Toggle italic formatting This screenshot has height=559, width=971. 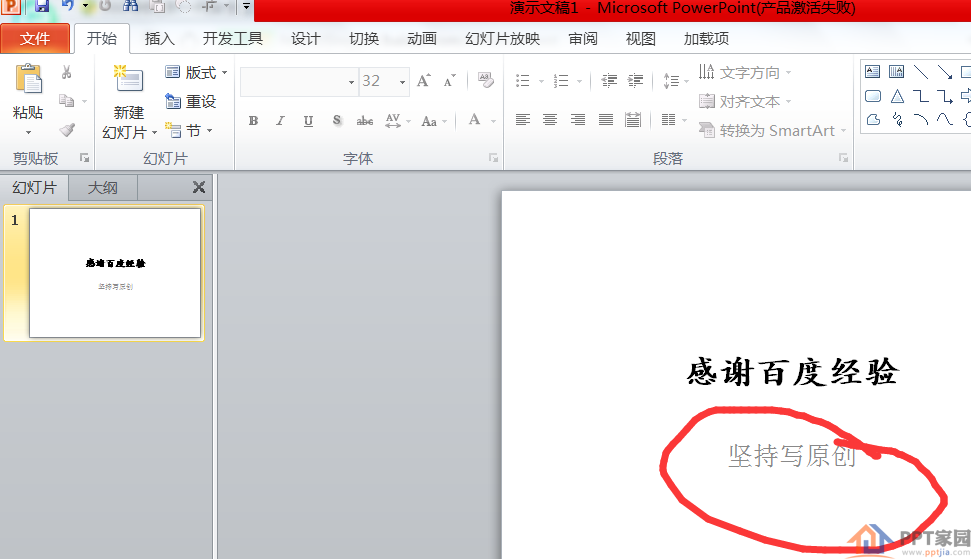tap(280, 121)
